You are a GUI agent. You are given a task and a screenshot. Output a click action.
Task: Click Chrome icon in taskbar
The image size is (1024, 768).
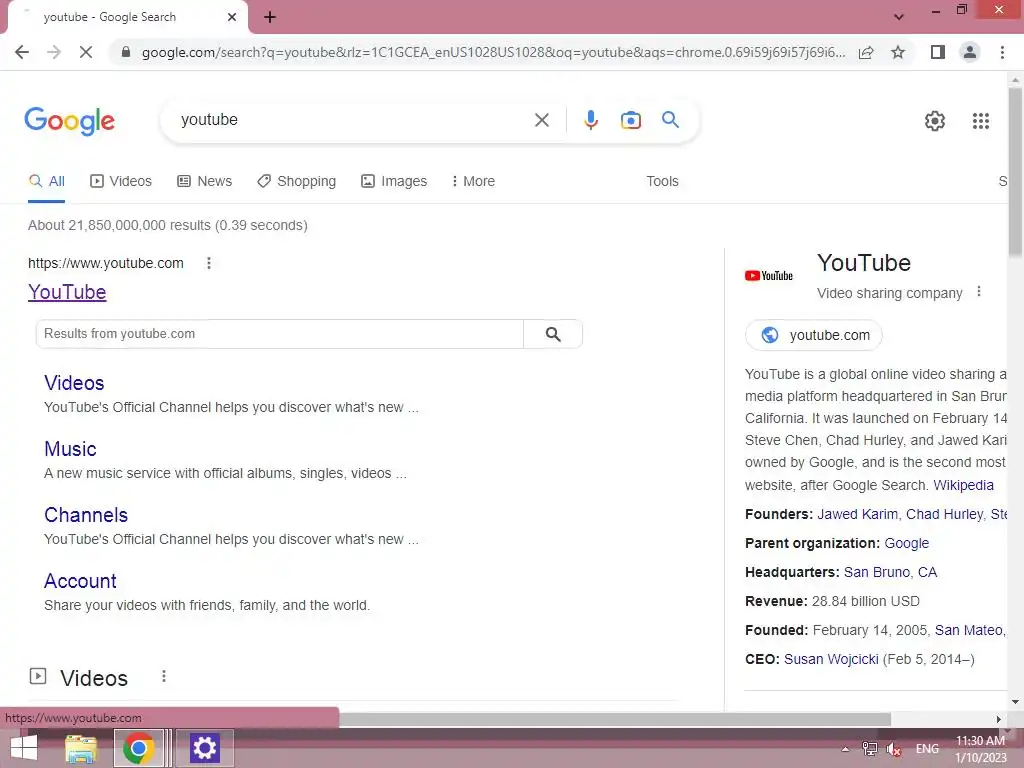click(138, 748)
